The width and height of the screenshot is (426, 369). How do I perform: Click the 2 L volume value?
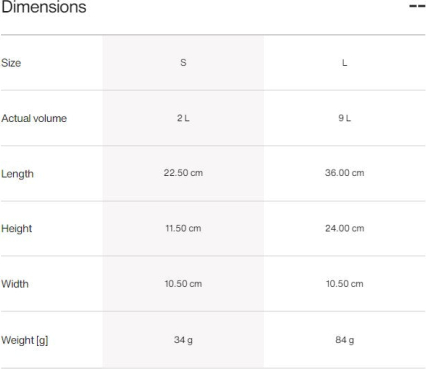click(183, 118)
